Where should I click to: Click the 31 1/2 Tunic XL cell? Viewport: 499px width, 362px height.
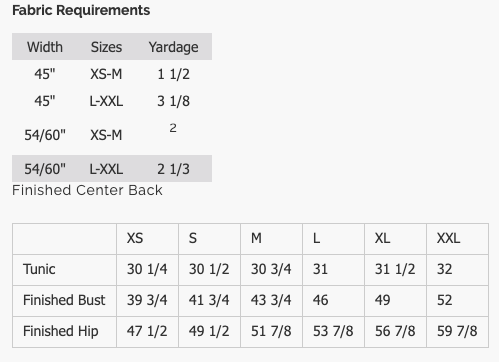[396, 270]
